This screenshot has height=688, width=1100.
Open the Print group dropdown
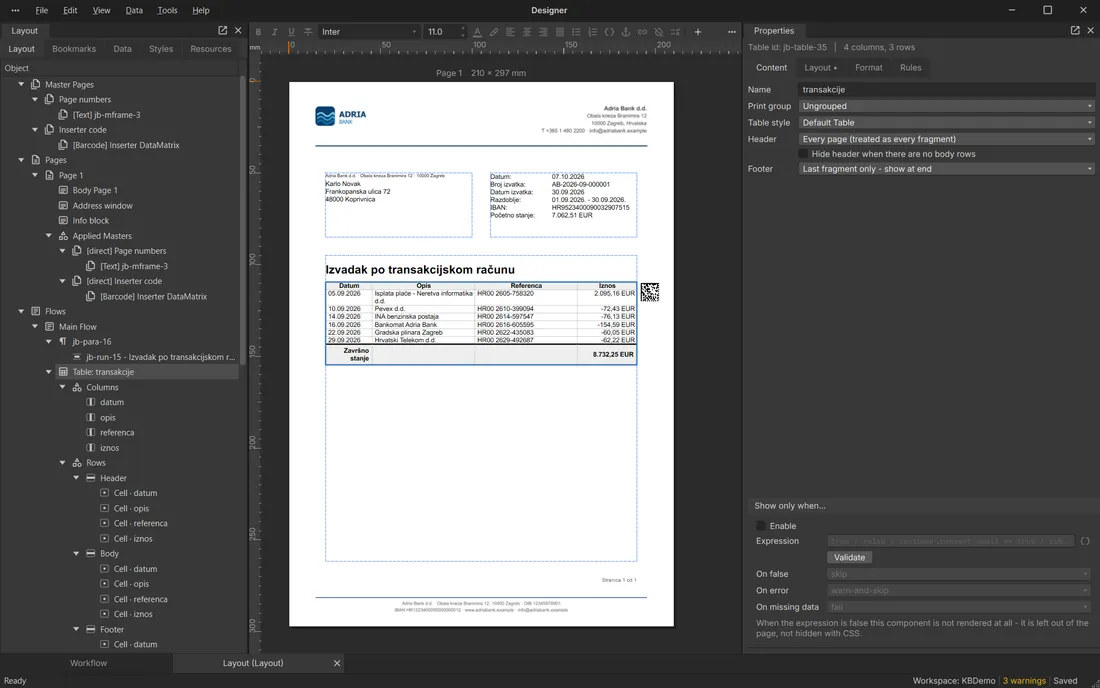coord(946,106)
